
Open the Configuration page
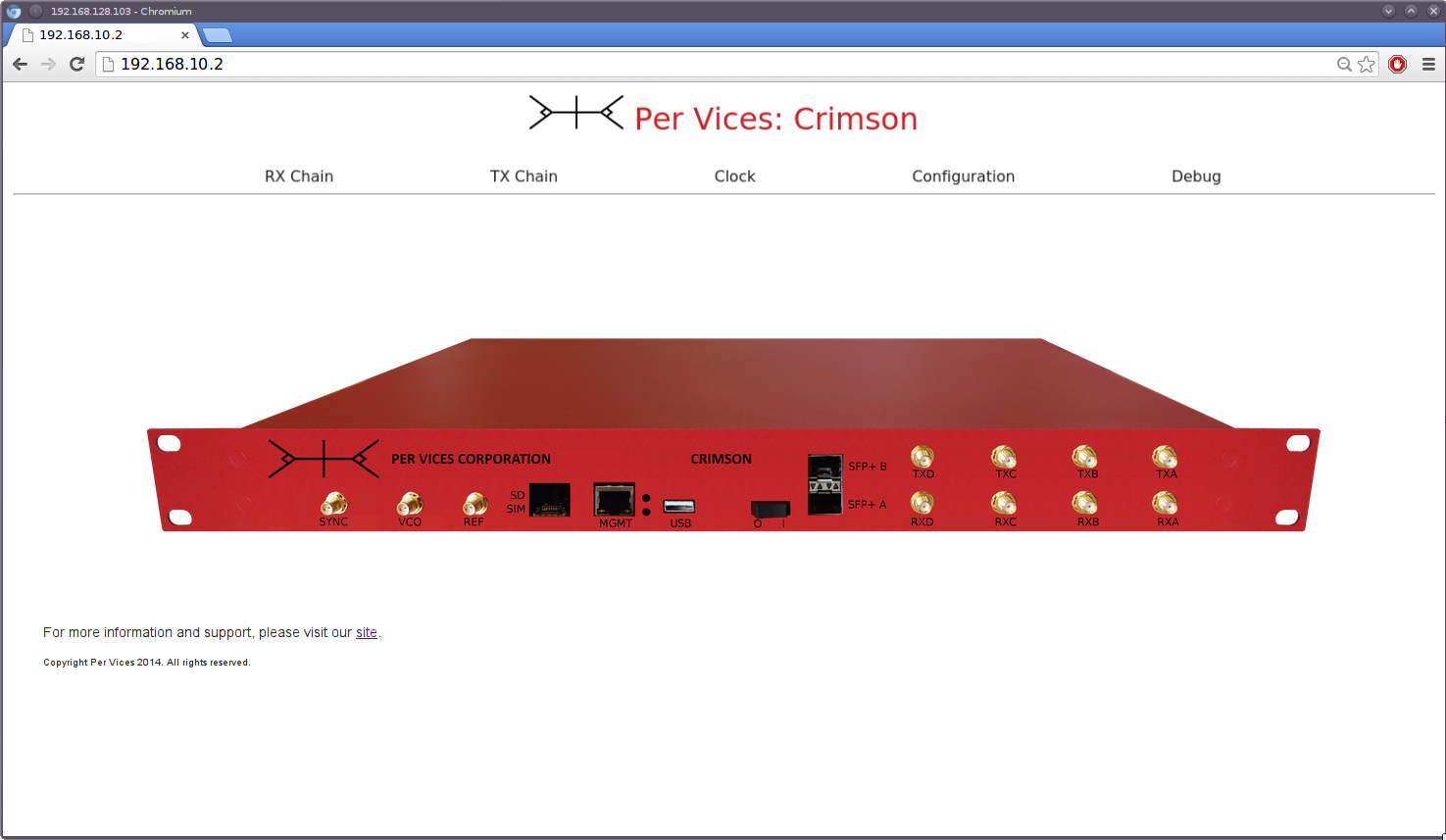963,176
